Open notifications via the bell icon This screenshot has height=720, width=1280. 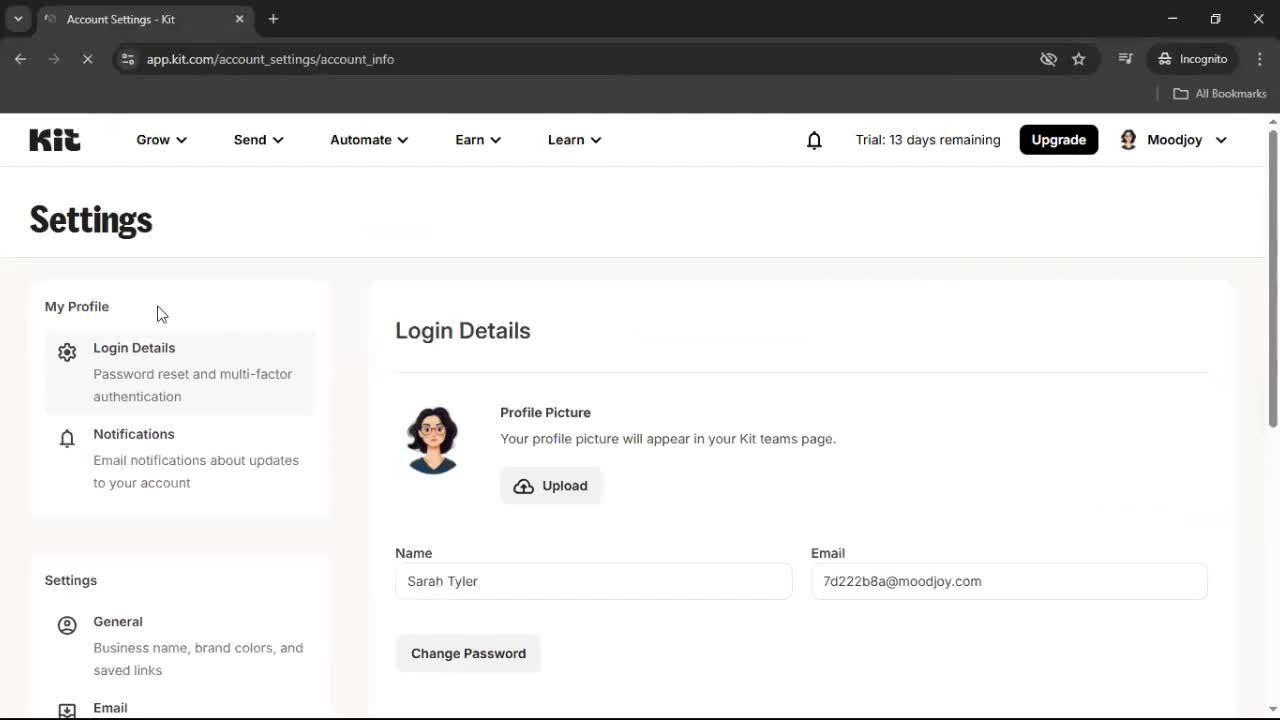pos(814,140)
